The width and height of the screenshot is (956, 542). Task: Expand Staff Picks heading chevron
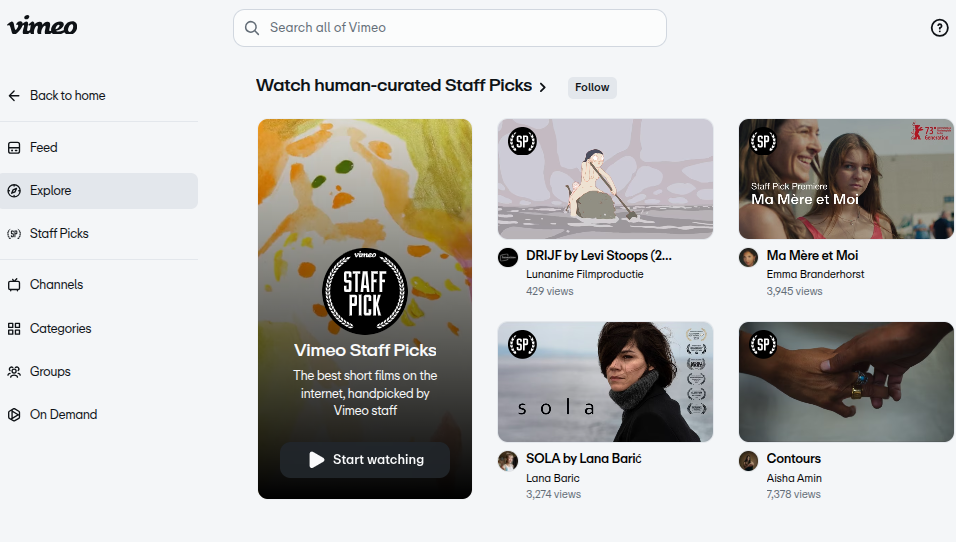coord(543,87)
